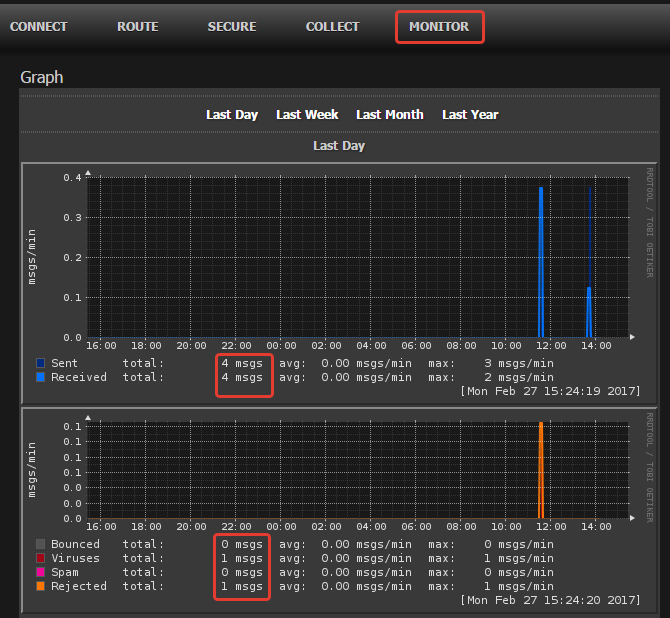This screenshot has width=670, height=618.
Task: Open the SECURE menu
Action: pyautogui.click(x=232, y=26)
